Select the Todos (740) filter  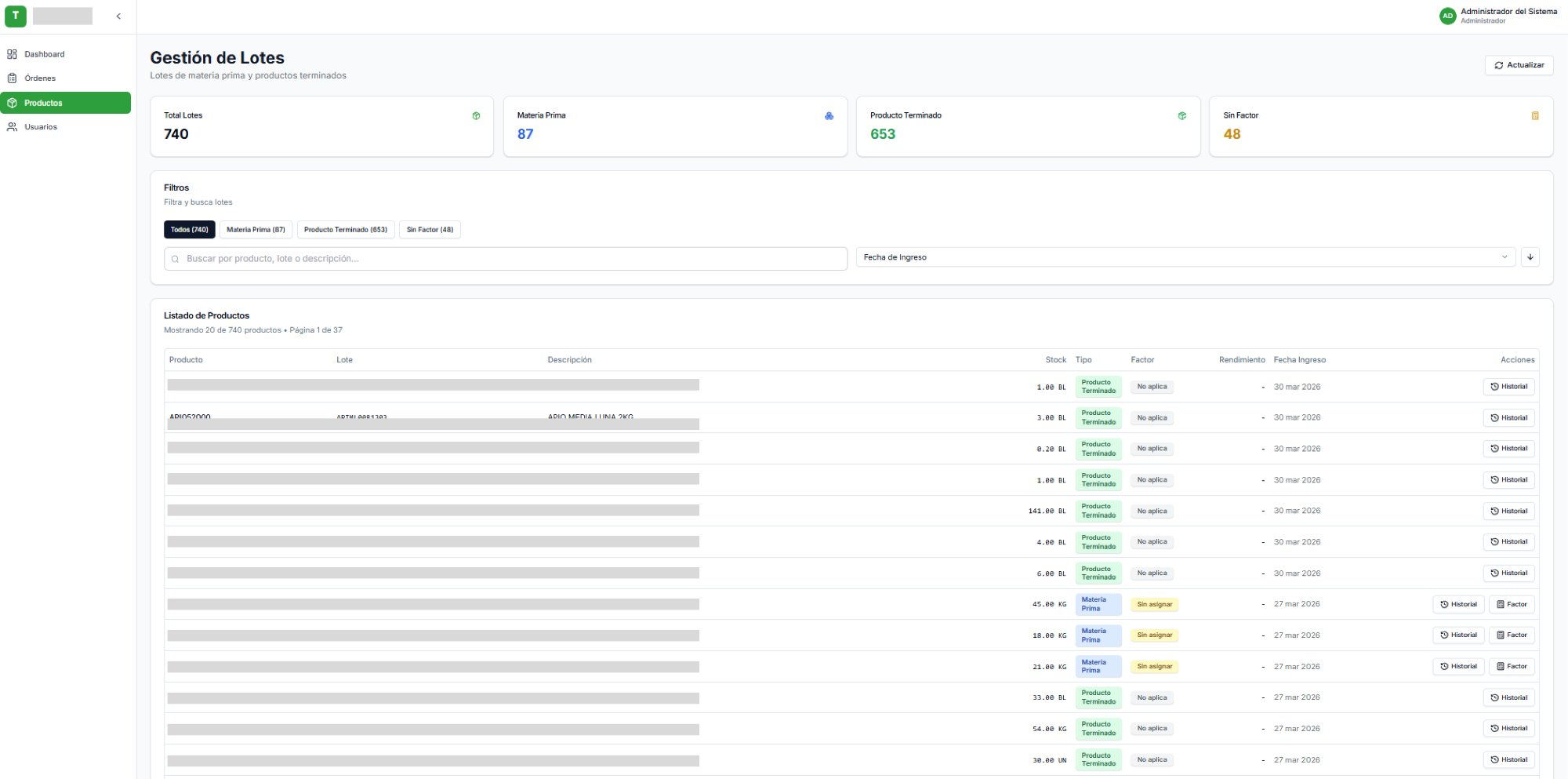coord(189,230)
